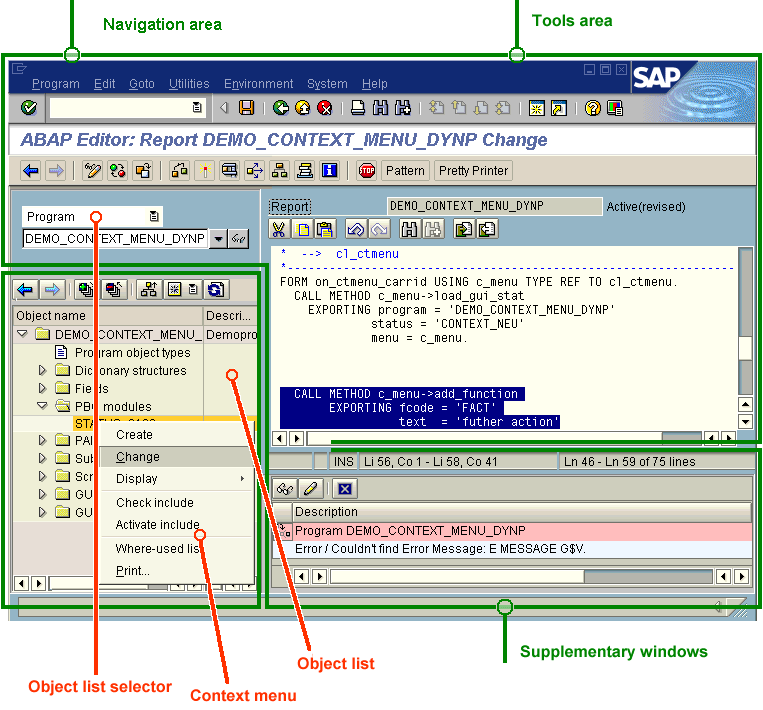This screenshot has width=763, height=710.
Task: Expand the Sub... folder node
Action: [x=43, y=458]
